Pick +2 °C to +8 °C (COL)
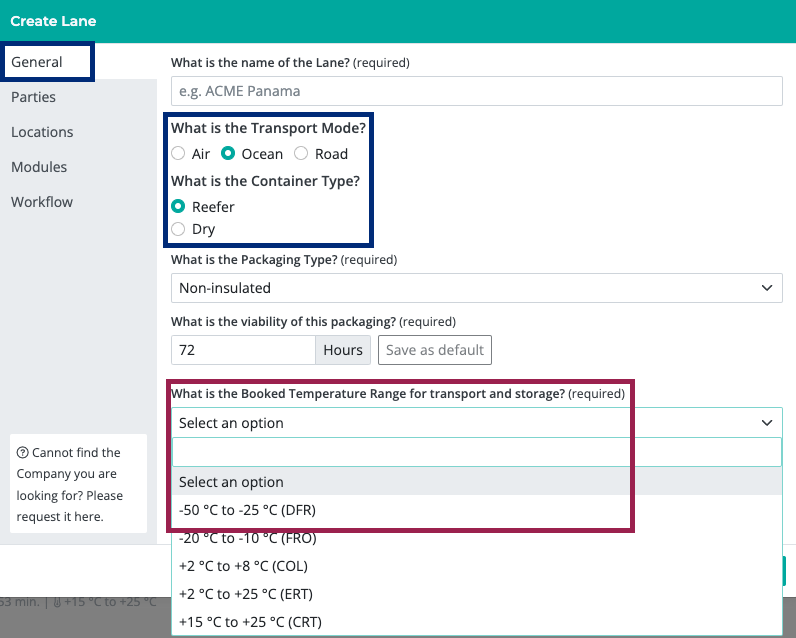796x638 pixels. [x=477, y=566]
